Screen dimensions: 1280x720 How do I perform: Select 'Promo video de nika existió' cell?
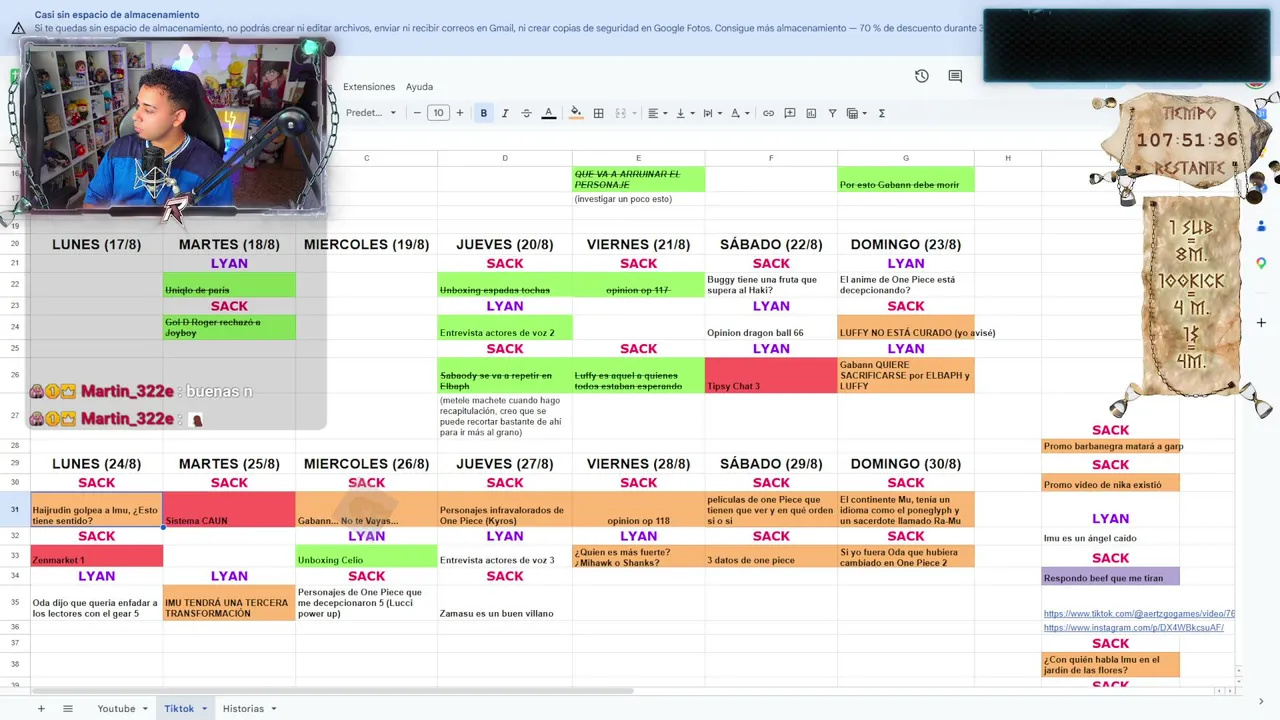tap(1110, 484)
